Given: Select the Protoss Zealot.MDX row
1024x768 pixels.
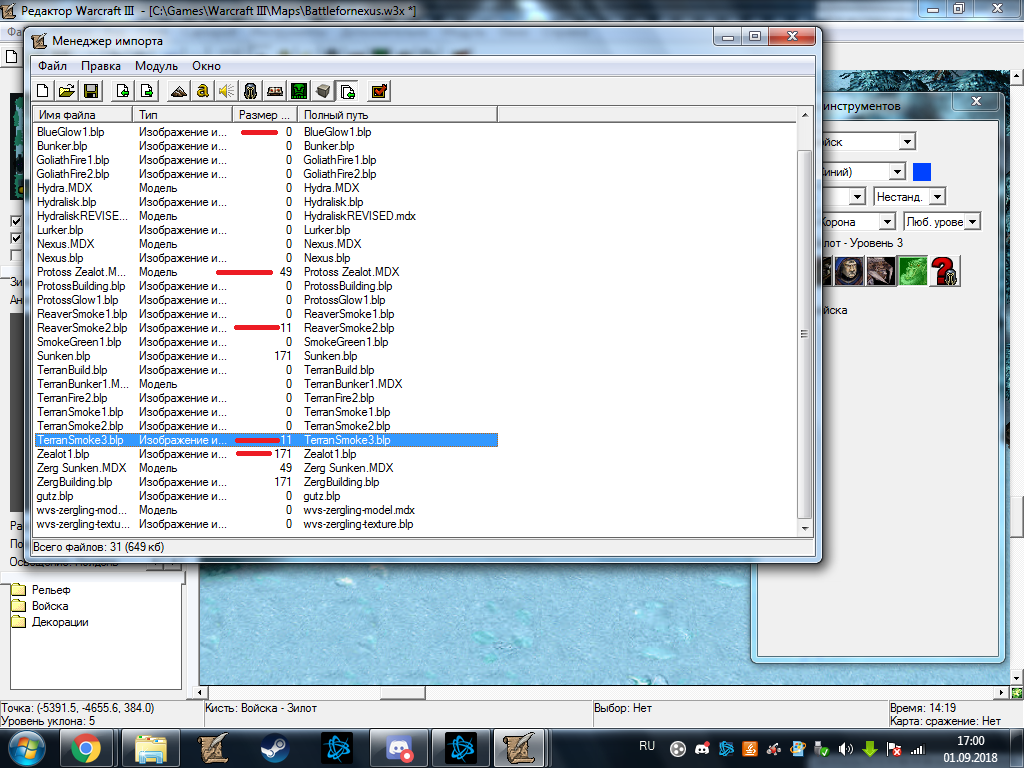Looking at the screenshot, I should pos(266,272).
